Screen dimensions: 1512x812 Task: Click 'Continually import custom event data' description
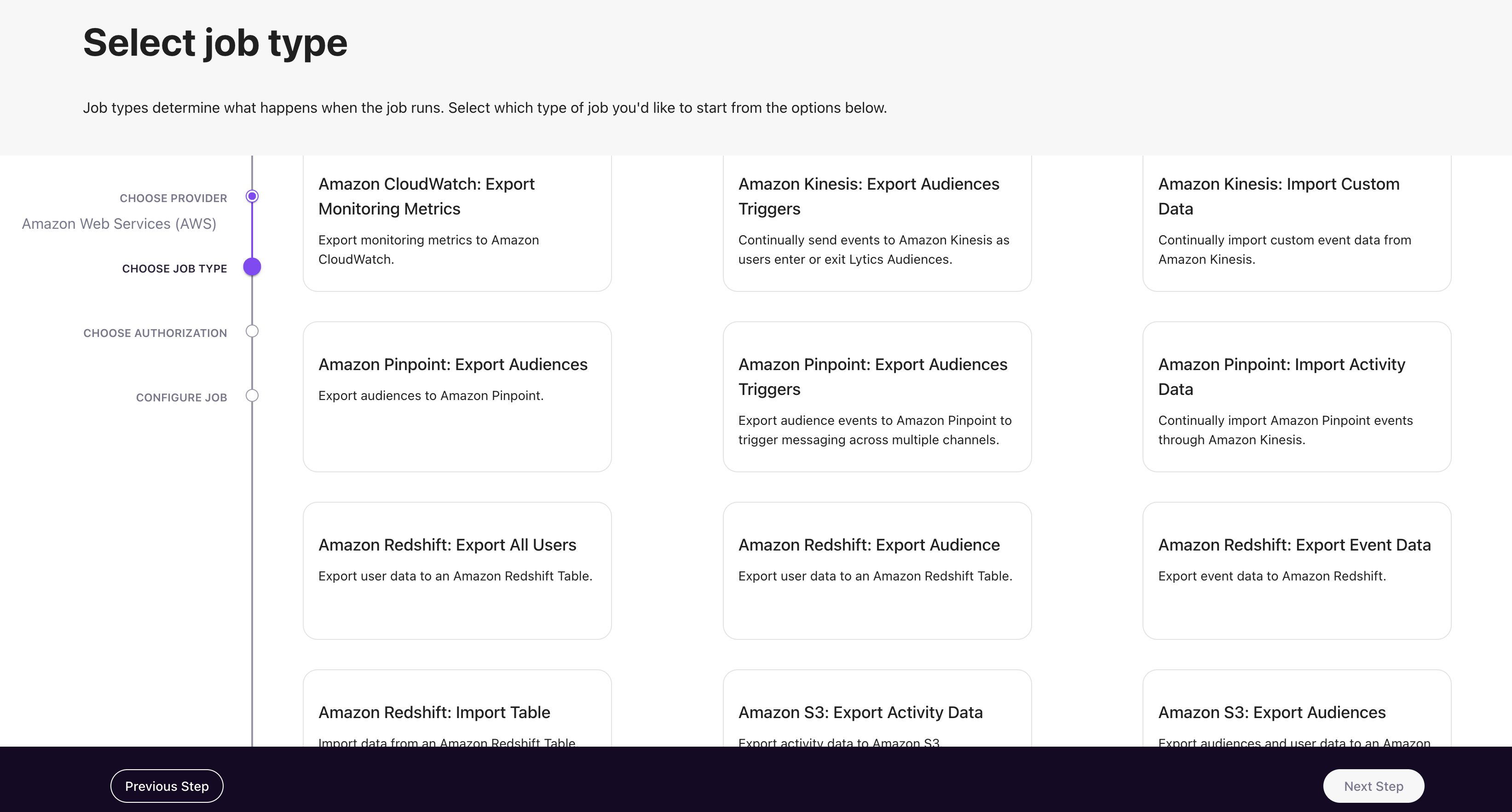(1285, 249)
